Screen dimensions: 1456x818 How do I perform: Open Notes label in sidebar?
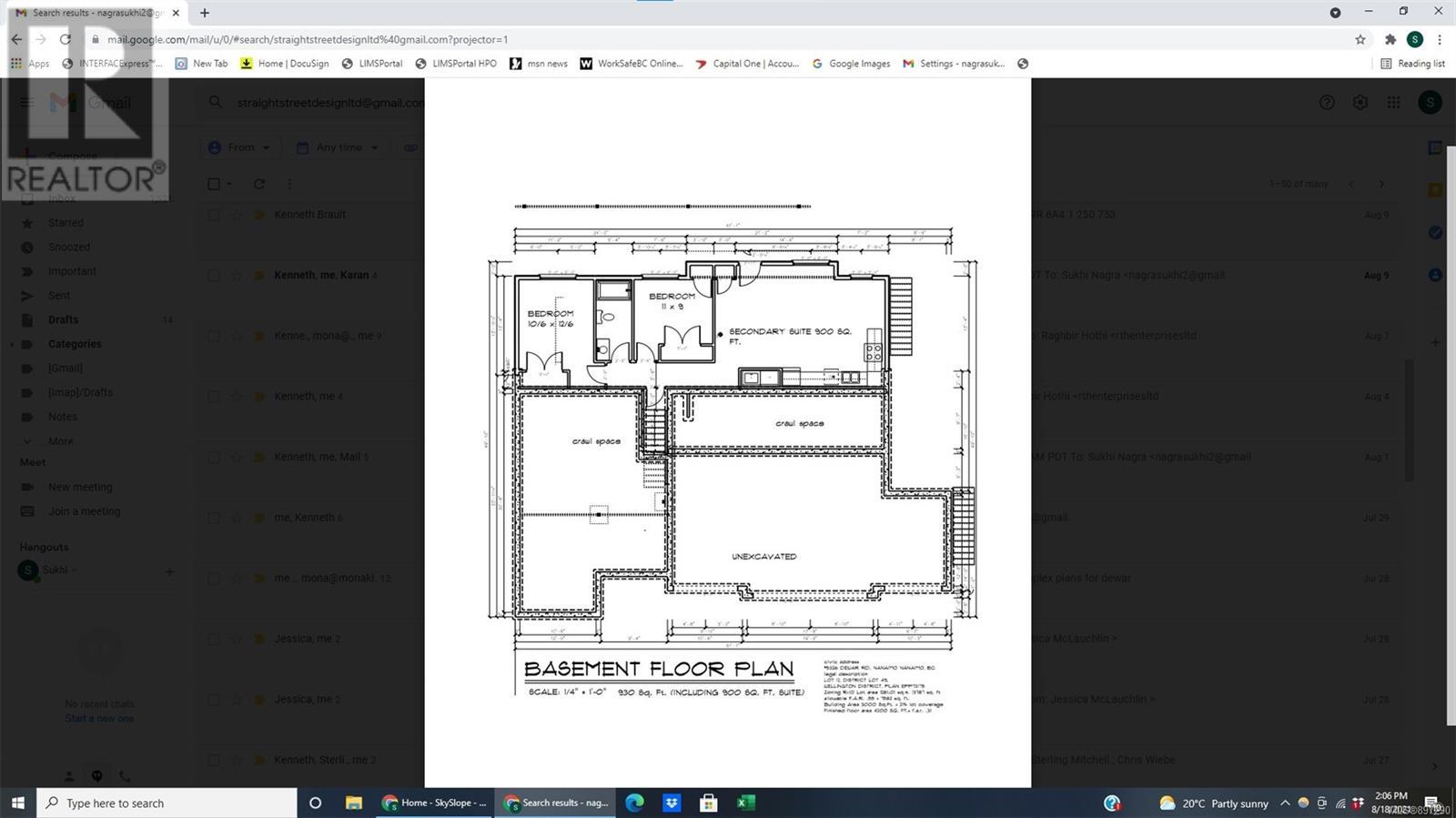pyautogui.click(x=63, y=417)
